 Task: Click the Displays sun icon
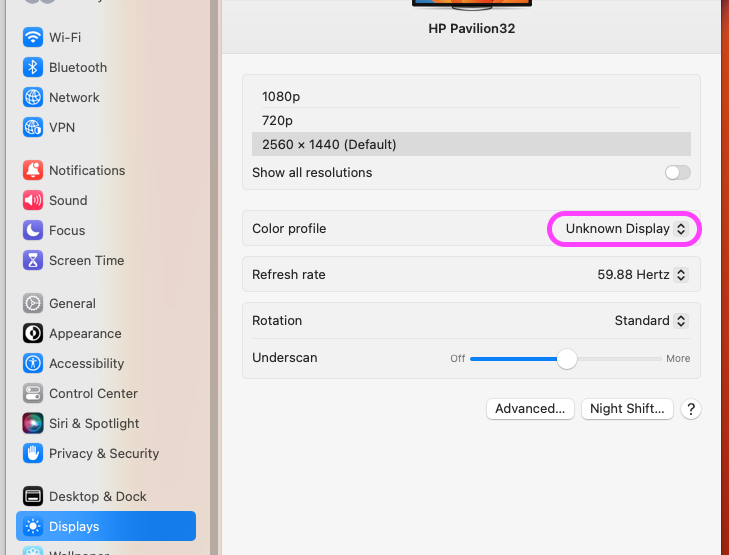[33, 526]
